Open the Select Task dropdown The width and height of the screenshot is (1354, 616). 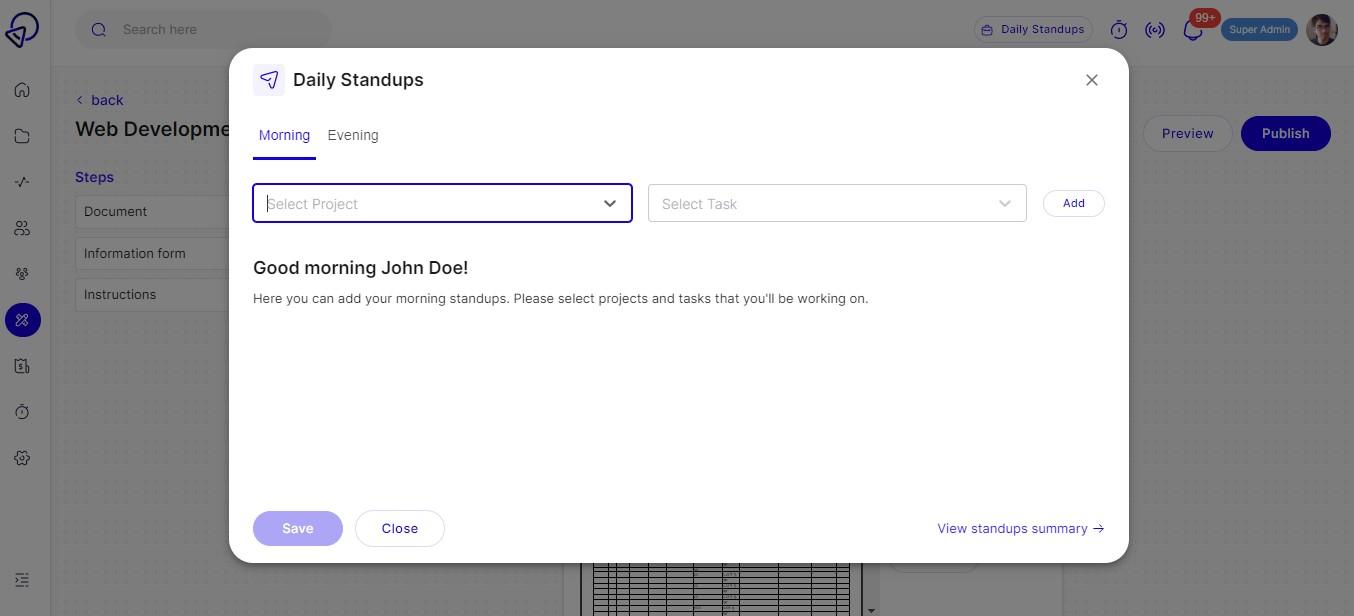pyautogui.click(x=836, y=203)
